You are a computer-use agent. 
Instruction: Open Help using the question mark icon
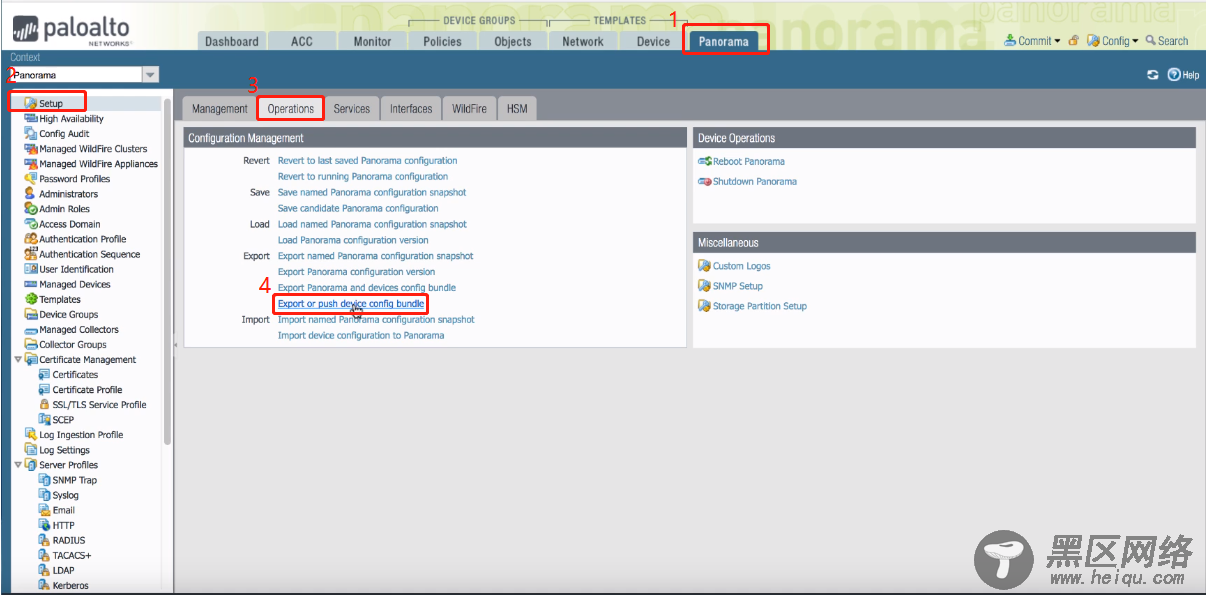pos(1174,75)
